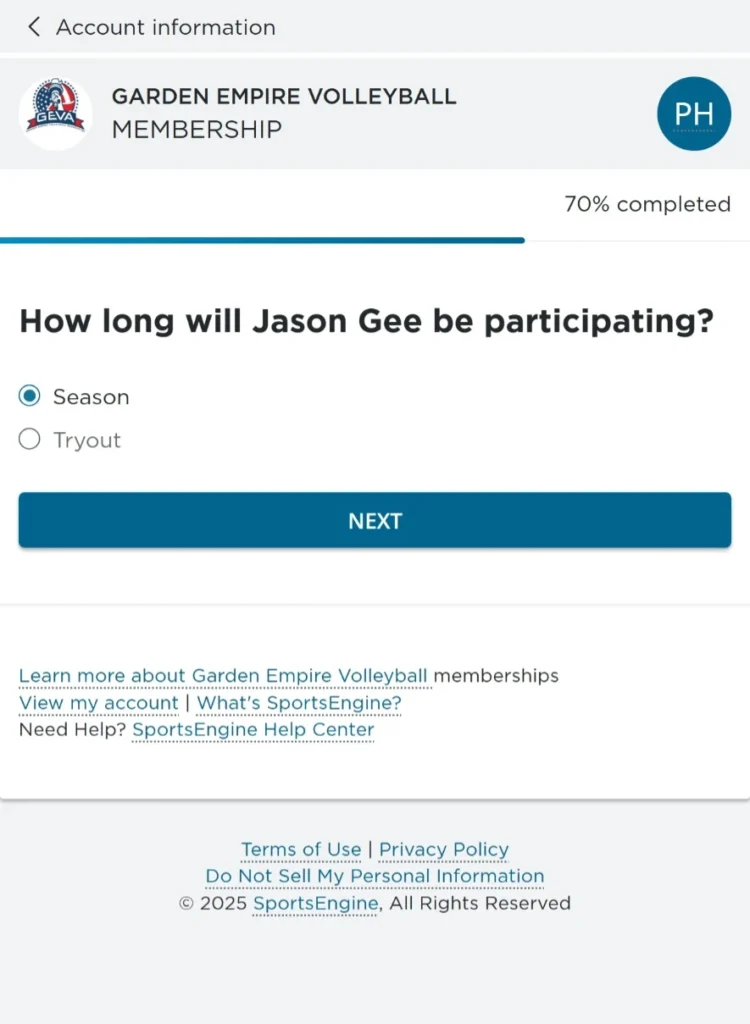Click the 70% completed status text
The width and height of the screenshot is (750, 1024).
click(647, 204)
